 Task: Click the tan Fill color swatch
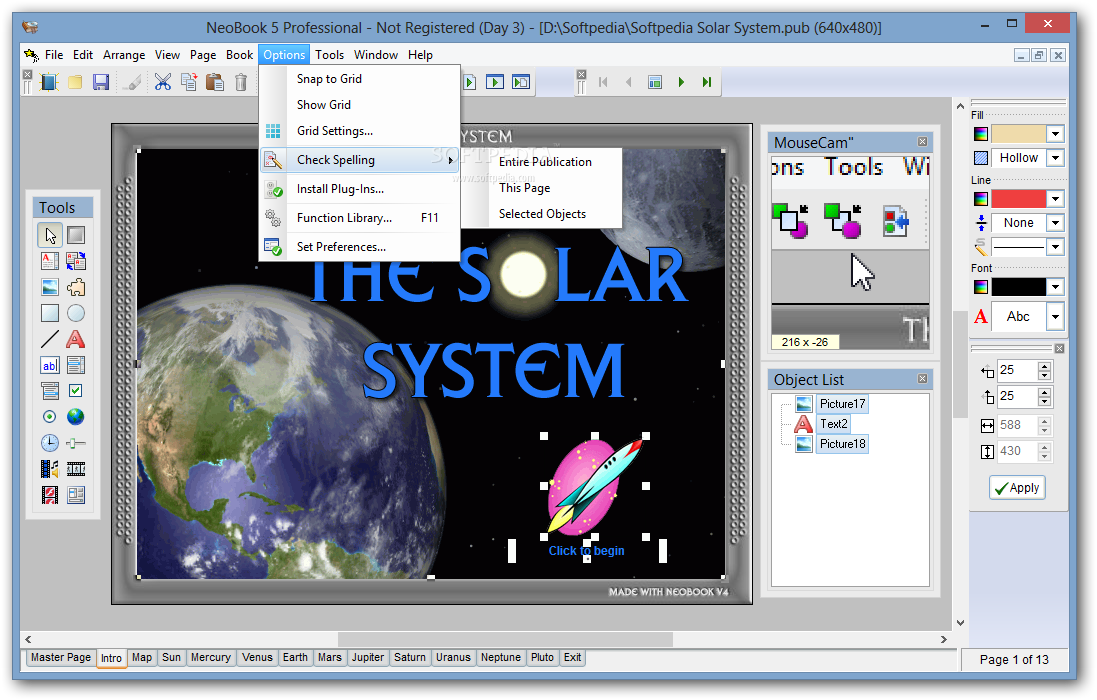coord(1019,134)
